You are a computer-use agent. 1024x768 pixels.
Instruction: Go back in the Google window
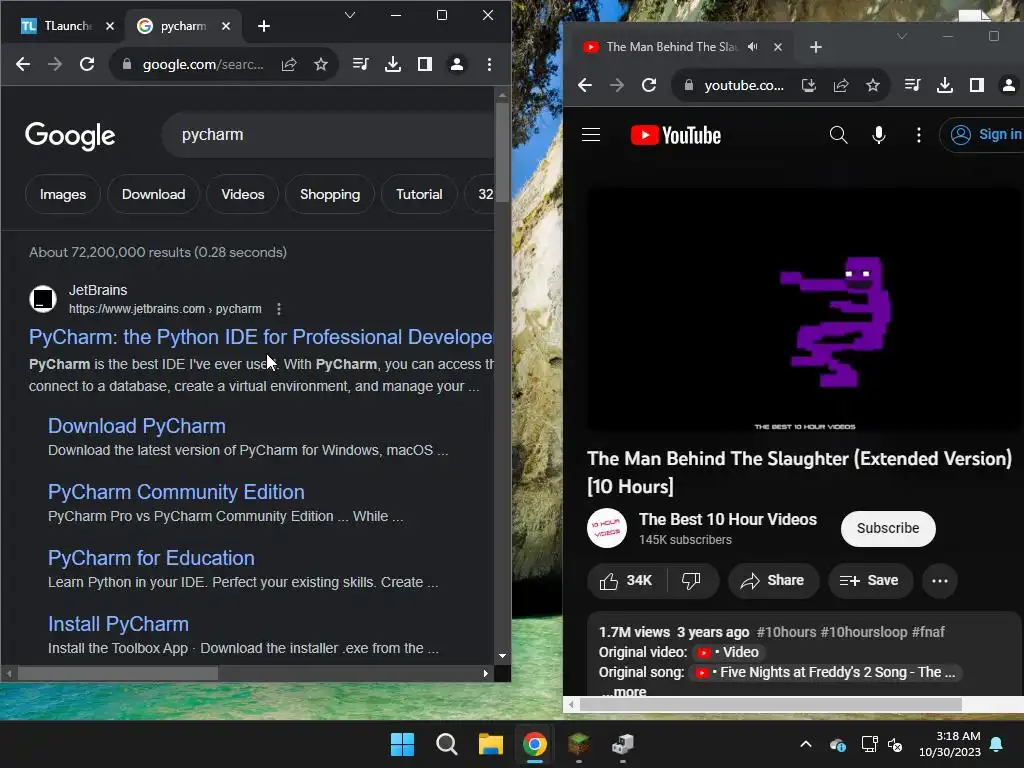point(23,64)
